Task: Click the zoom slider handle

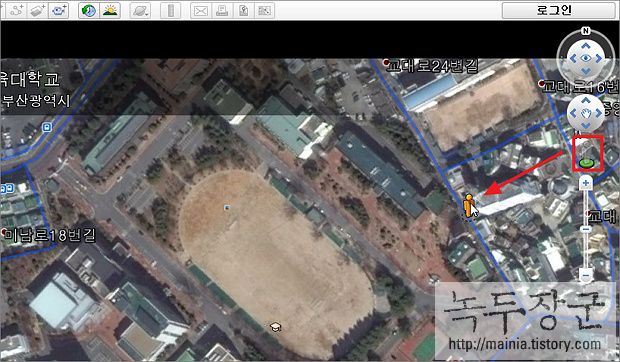Action: 586,229
